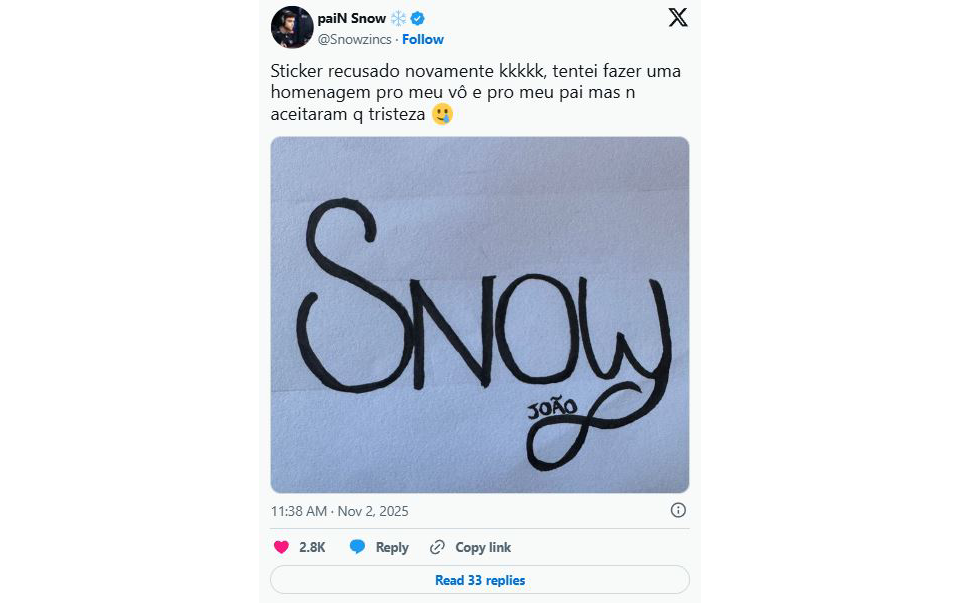Click the chain copy link icon

click(437, 547)
